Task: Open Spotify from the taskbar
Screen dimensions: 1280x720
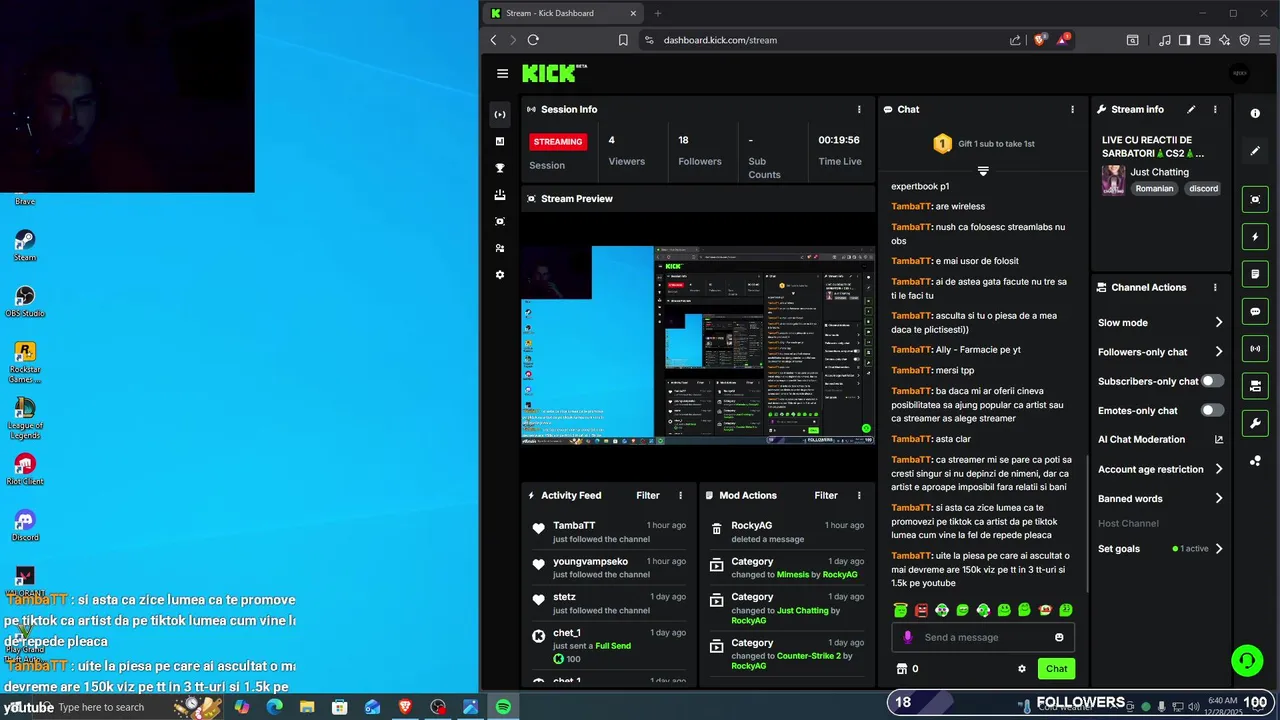Action: point(503,707)
